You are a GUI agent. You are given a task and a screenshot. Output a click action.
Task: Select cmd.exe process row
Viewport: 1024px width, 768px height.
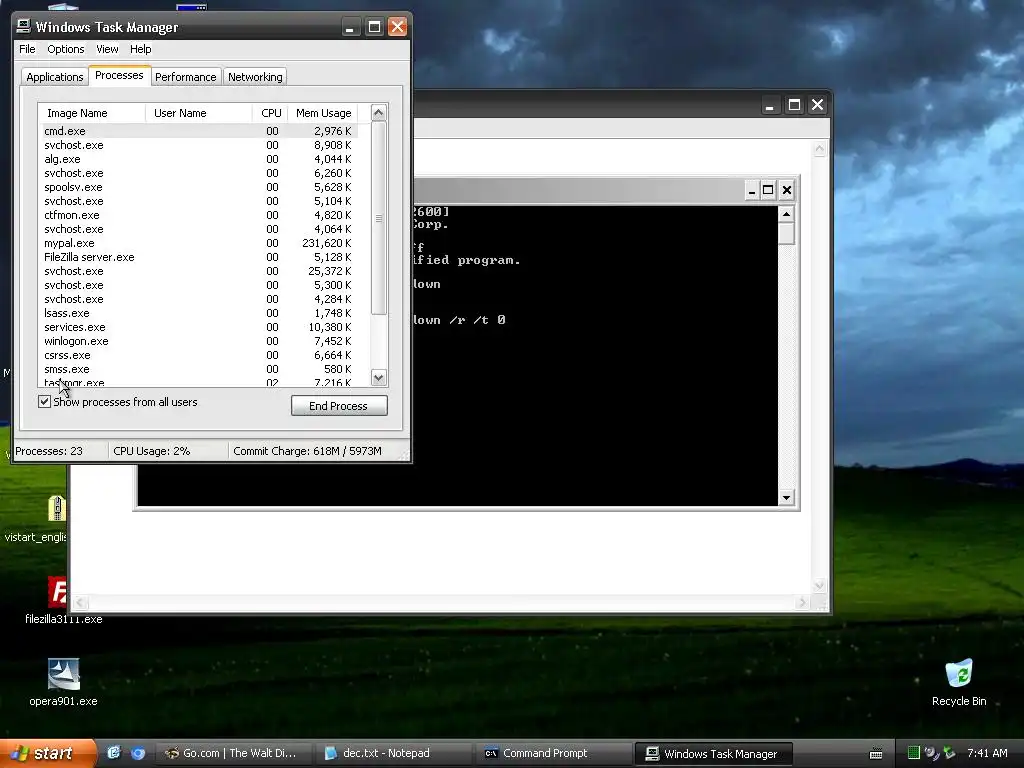(199, 131)
